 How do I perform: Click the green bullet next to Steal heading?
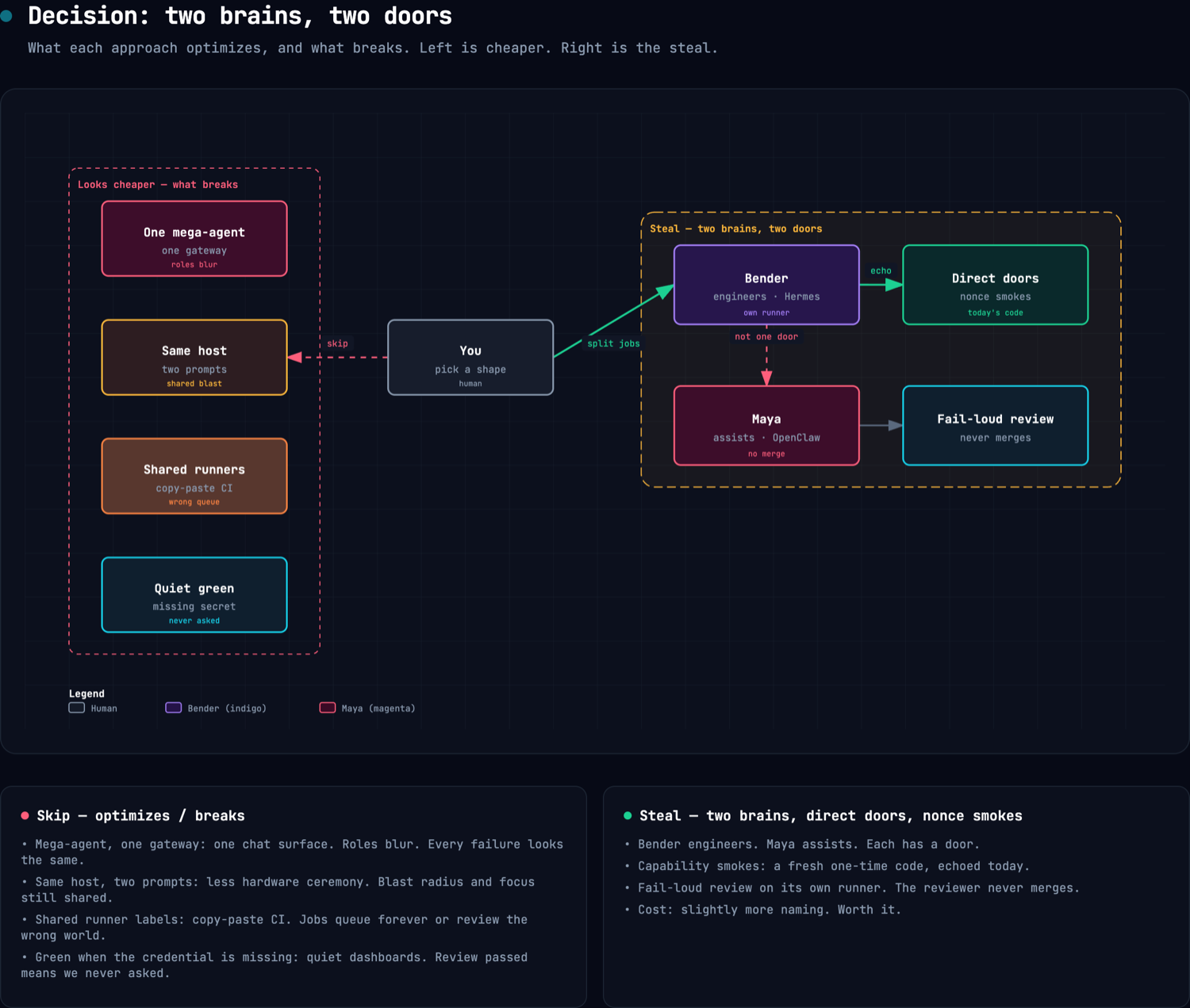[x=628, y=815]
